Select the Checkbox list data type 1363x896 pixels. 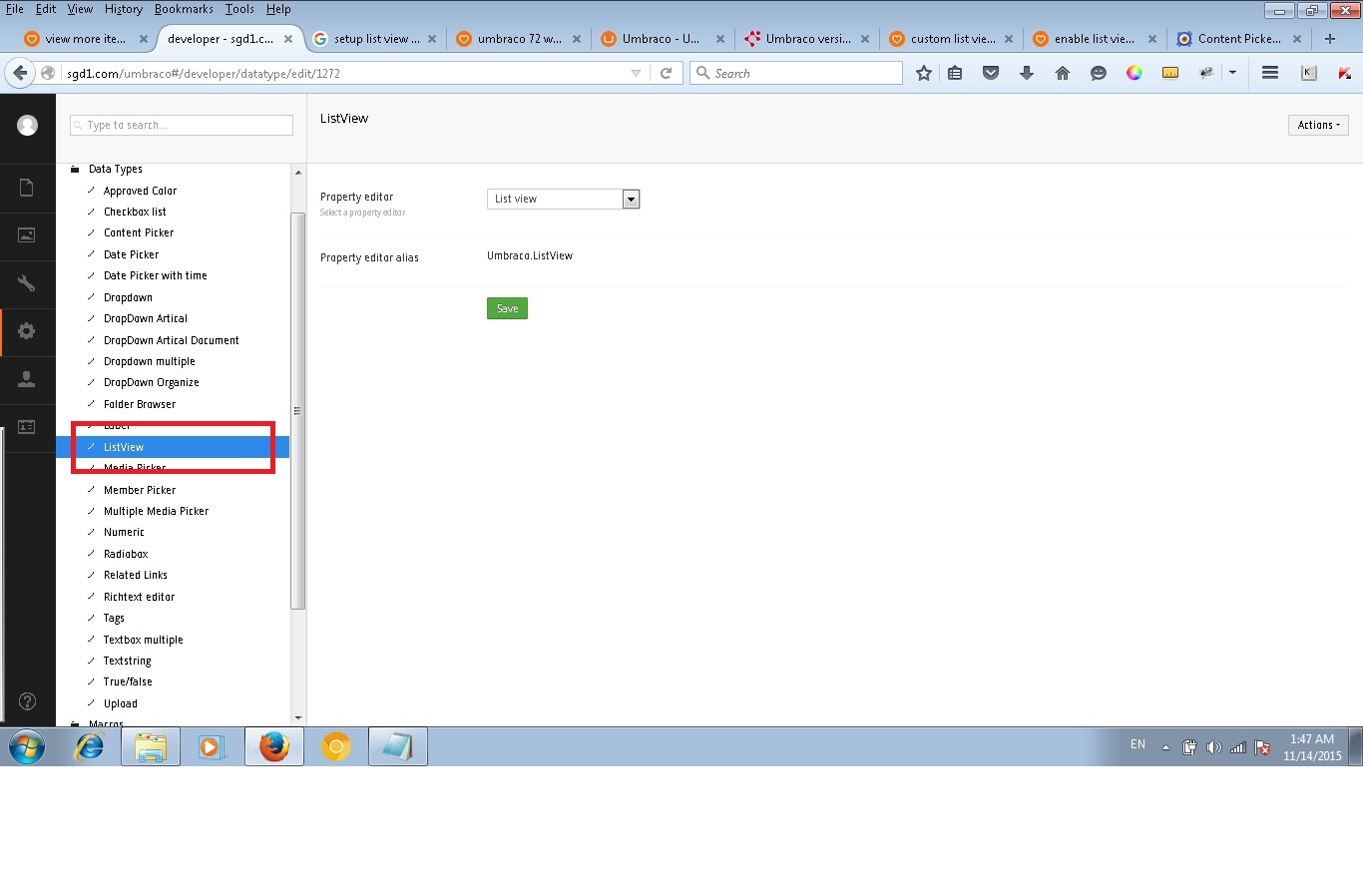(135, 212)
